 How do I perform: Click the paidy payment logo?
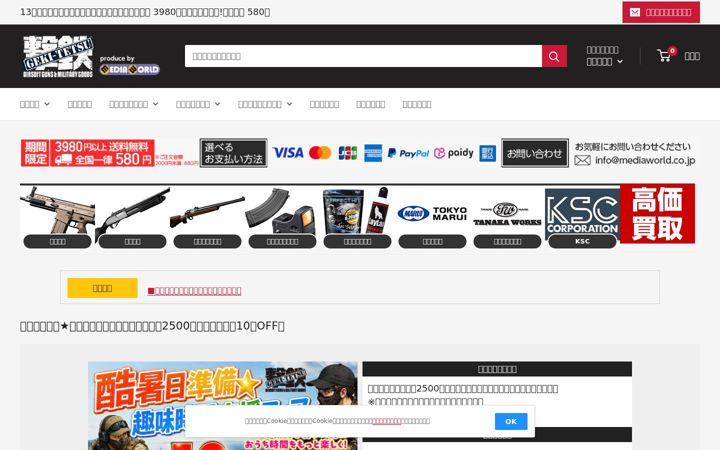point(454,153)
